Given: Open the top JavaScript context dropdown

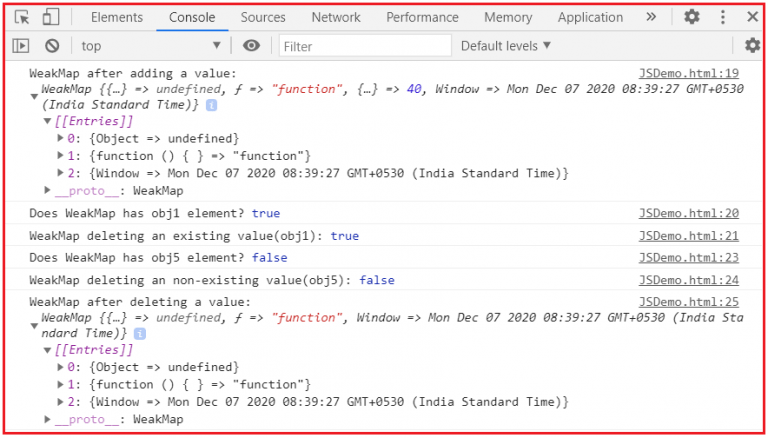Looking at the screenshot, I should point(150,46).
